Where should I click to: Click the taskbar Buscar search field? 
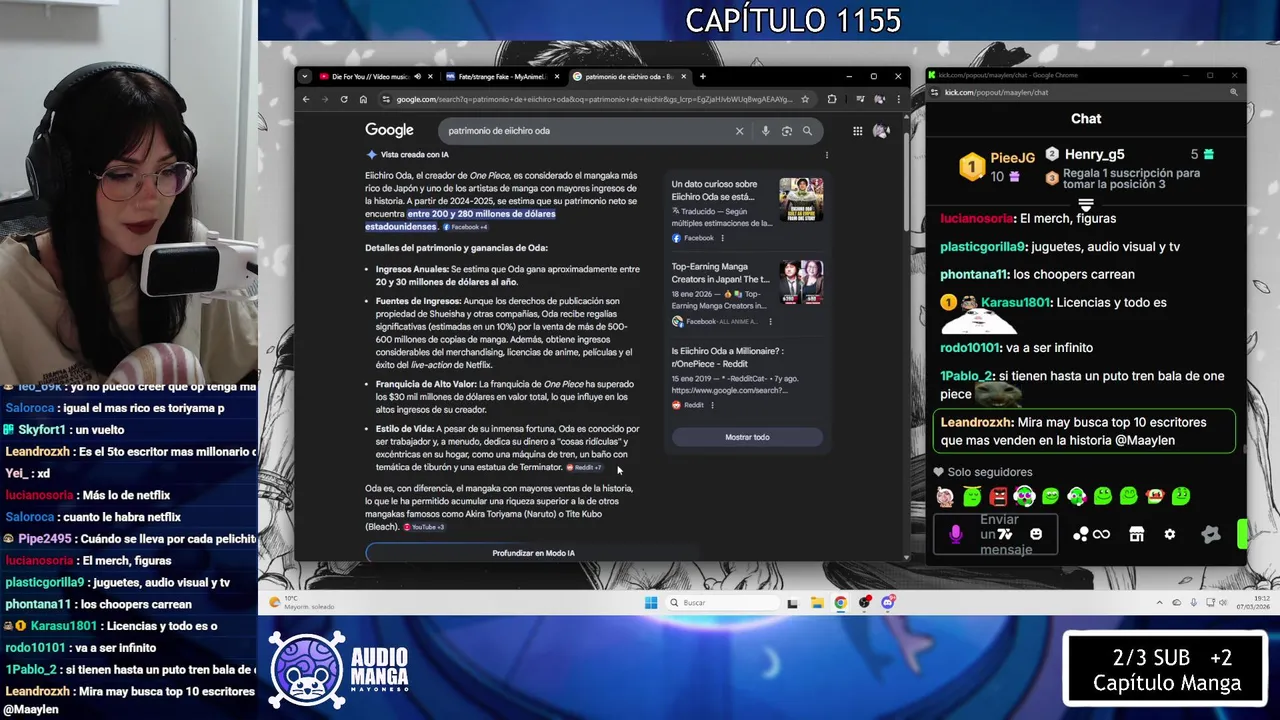click(723, 602)
